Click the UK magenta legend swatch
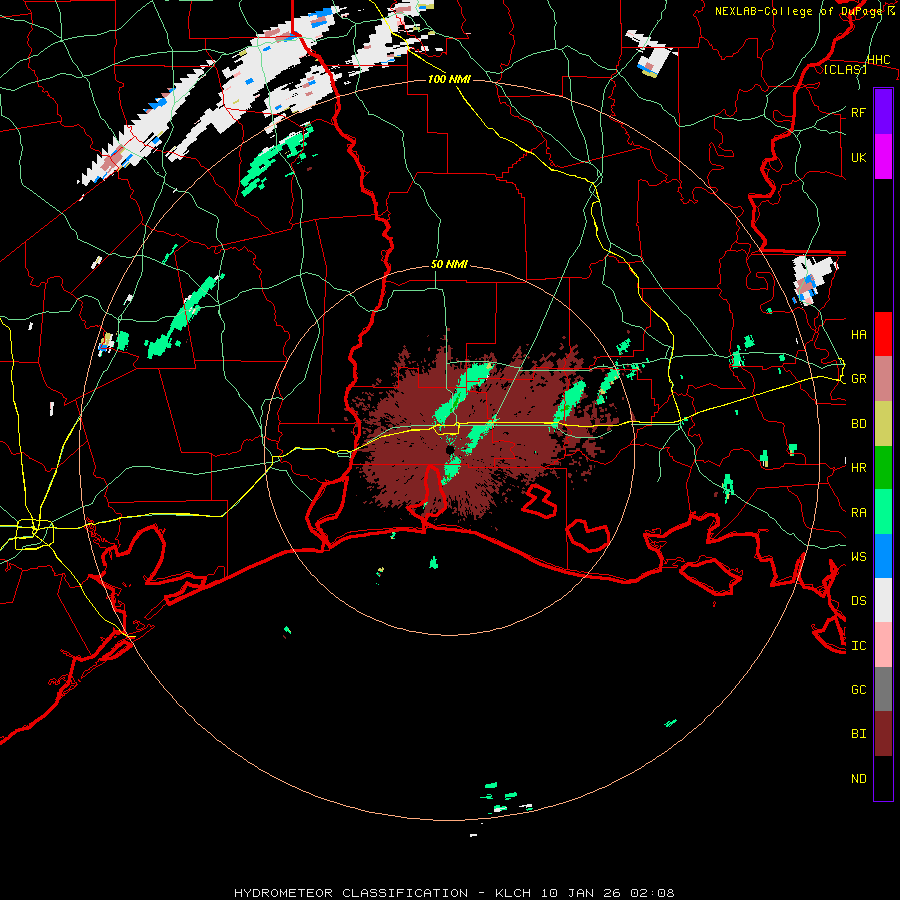Screen dimensions: 900x900 tap(883, 157)
